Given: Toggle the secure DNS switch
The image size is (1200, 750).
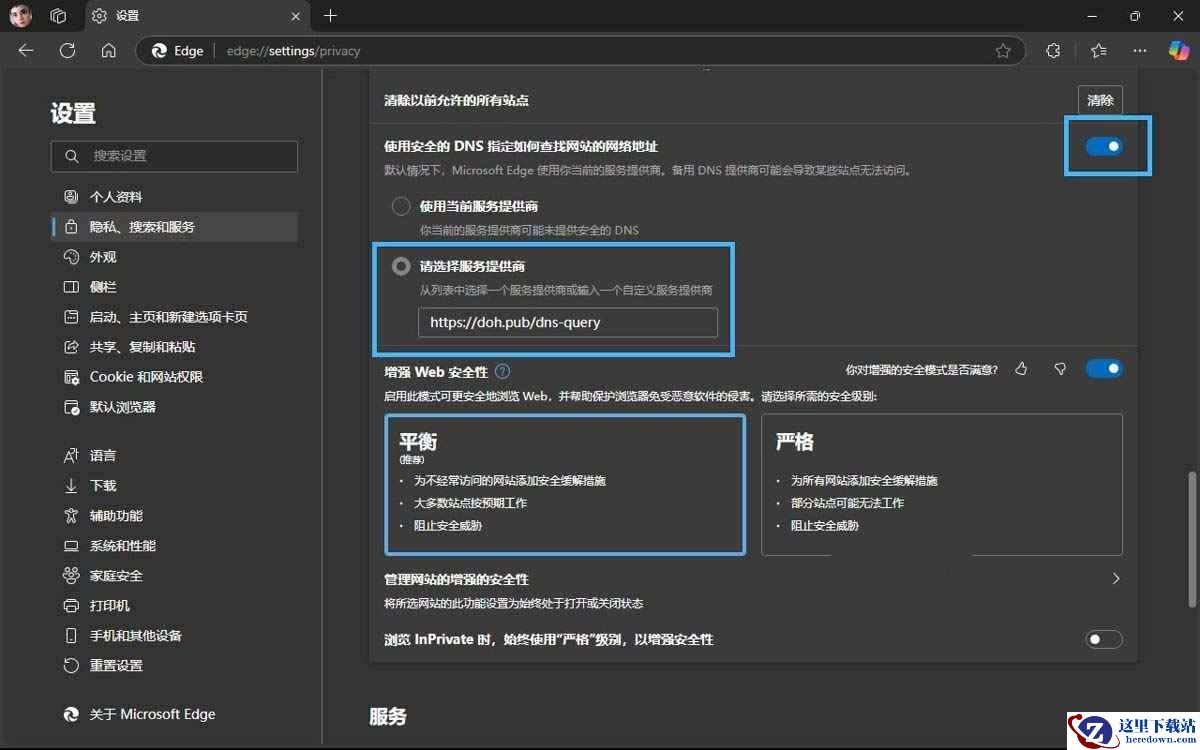Looking at the screenshot, I should (1104, 147).
